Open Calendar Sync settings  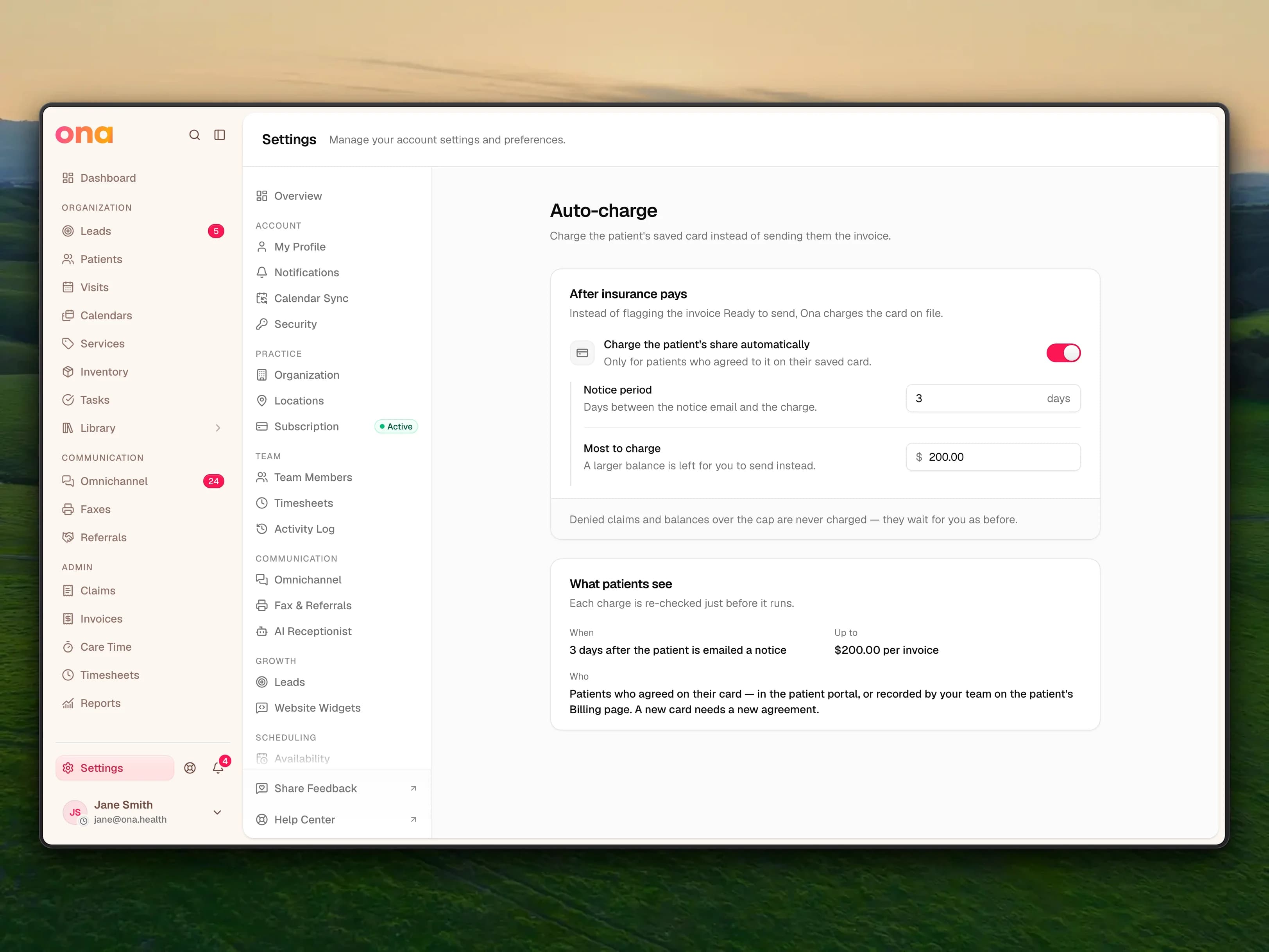(337, 298)
